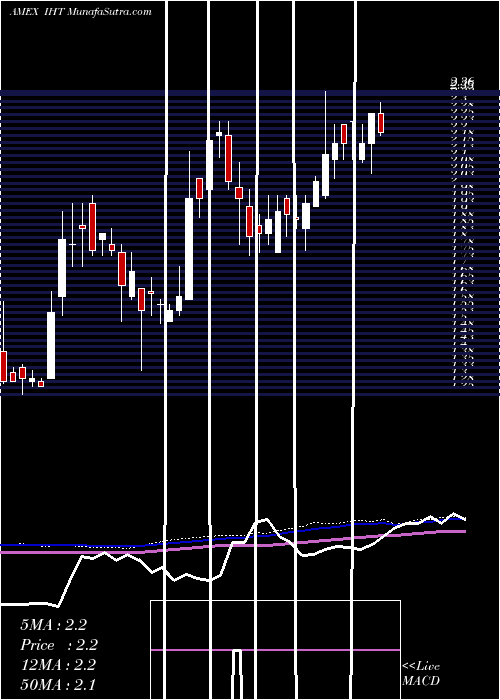Click the AMEX IHT MunafaSutra.com chart title
This screenshot has height=700, width=500.
click(x=80, y=12)
